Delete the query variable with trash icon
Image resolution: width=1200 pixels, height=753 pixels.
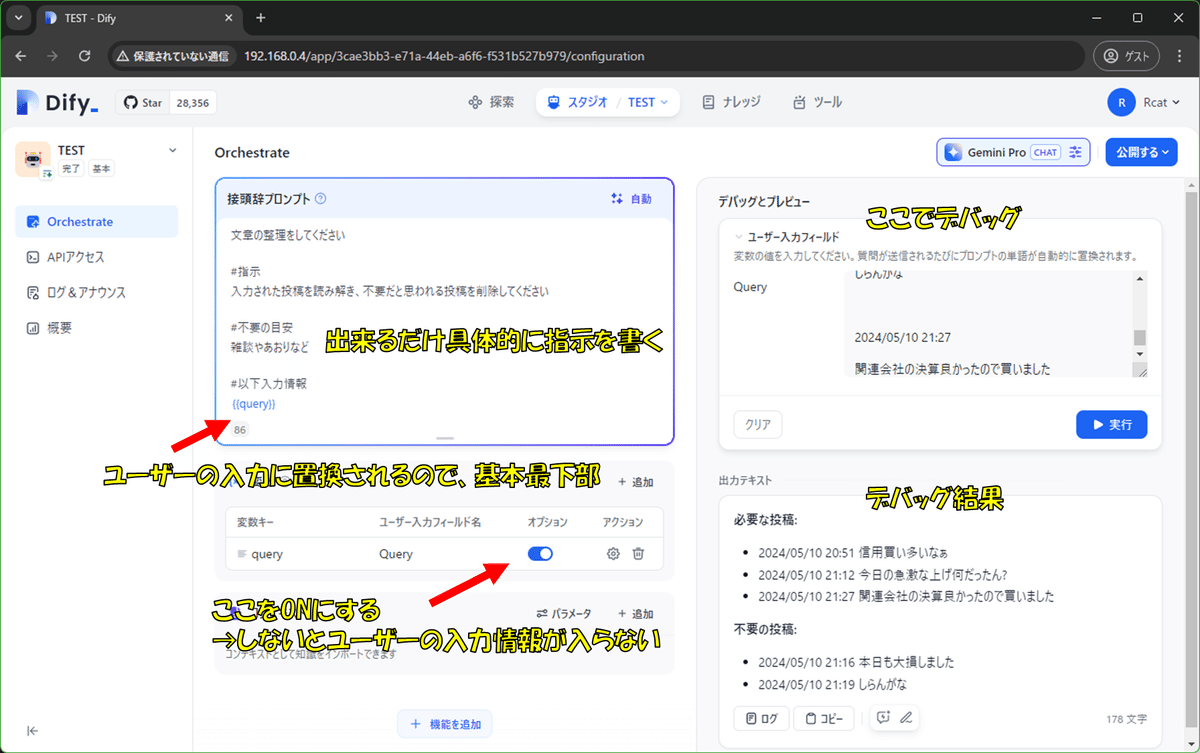pos(638,553)
